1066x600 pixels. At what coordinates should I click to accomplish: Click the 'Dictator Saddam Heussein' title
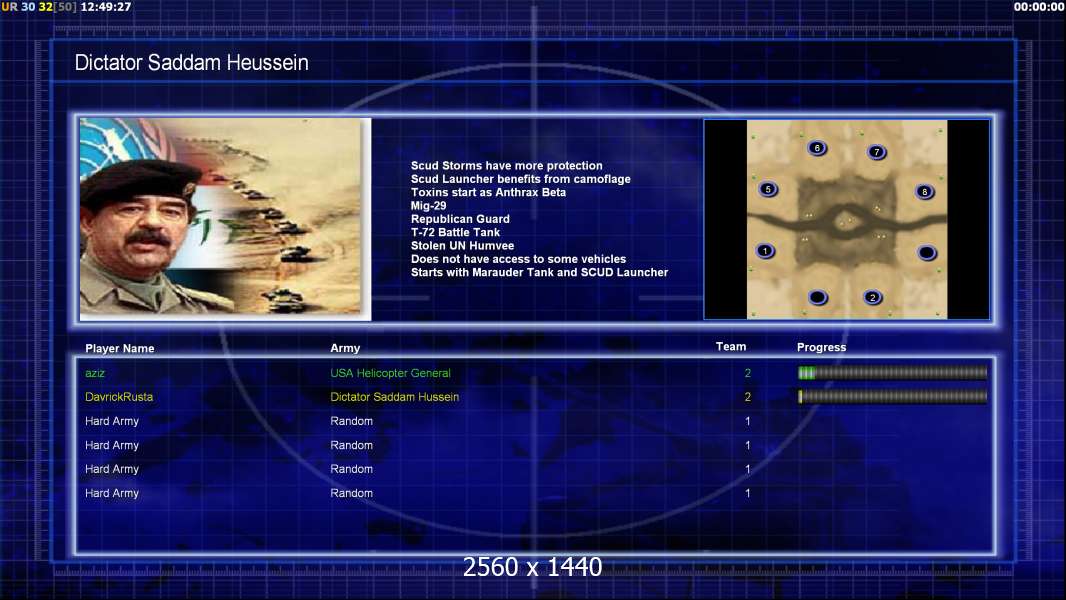191,63
